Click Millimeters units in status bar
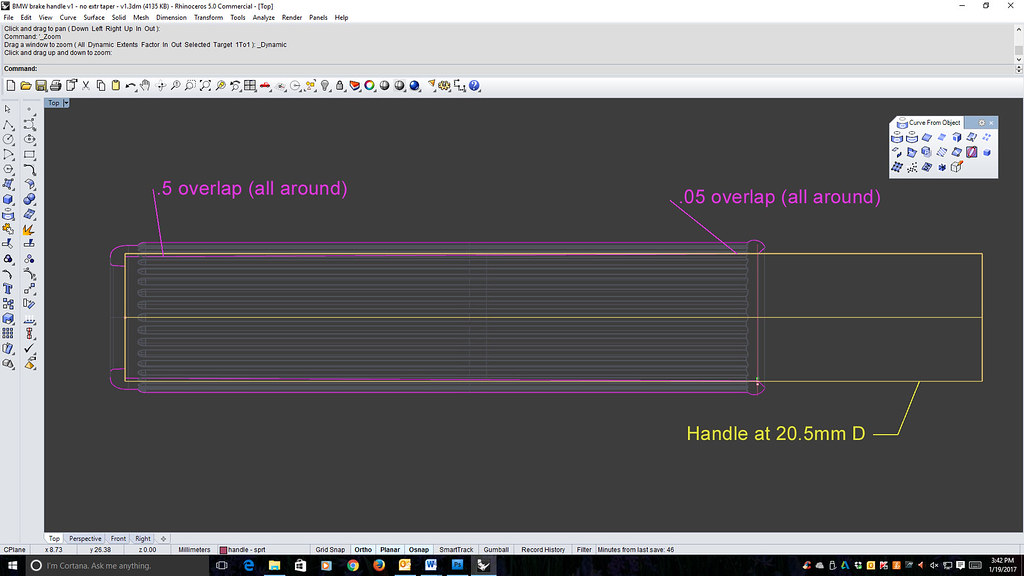This screenshot has width=1024, height=576. (194, 550)
